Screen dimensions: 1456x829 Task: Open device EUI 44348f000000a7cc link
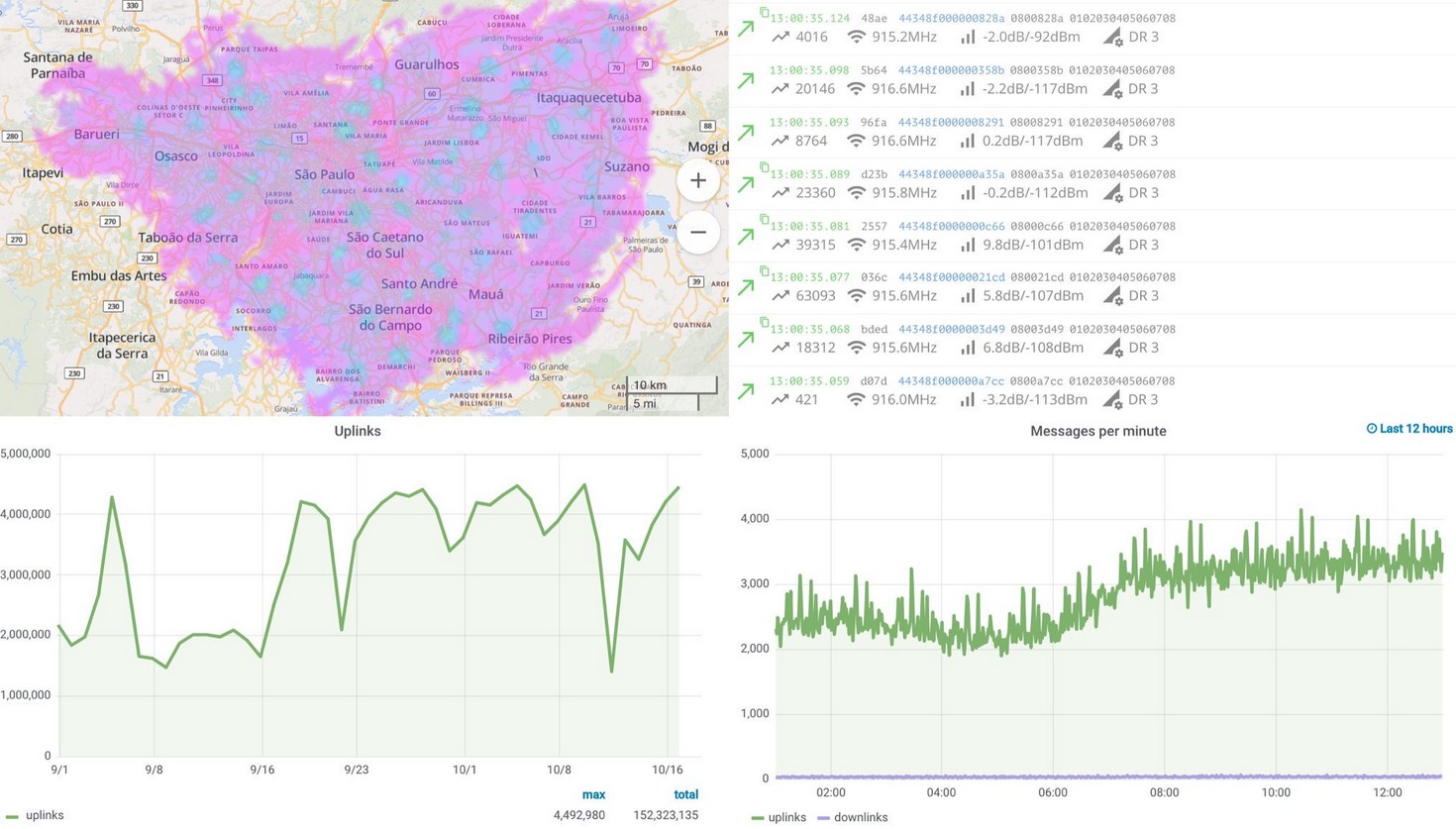pyautogui.click(x=951, y=380)
